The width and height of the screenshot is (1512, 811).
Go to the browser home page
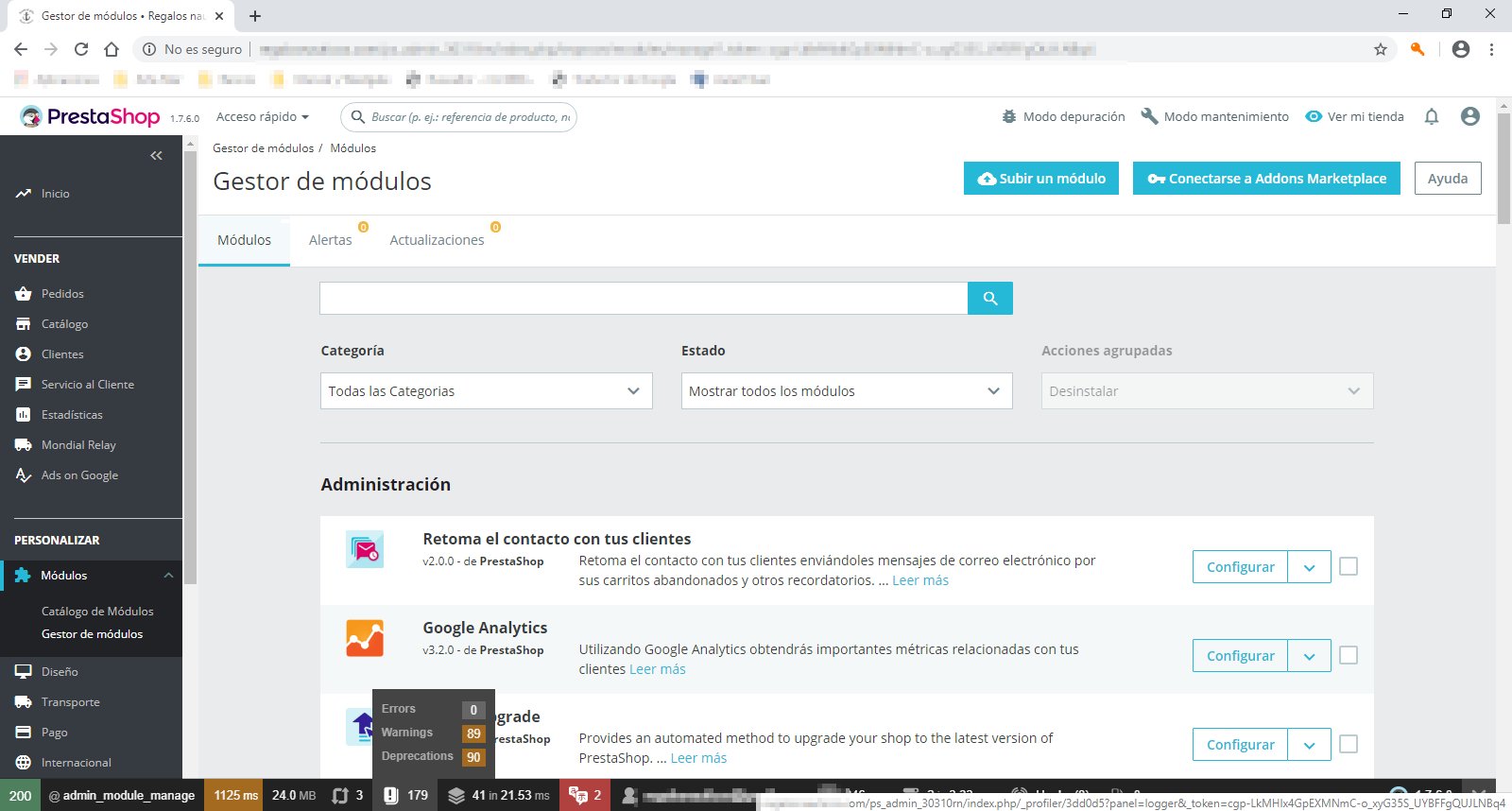(x=112, y=49)
